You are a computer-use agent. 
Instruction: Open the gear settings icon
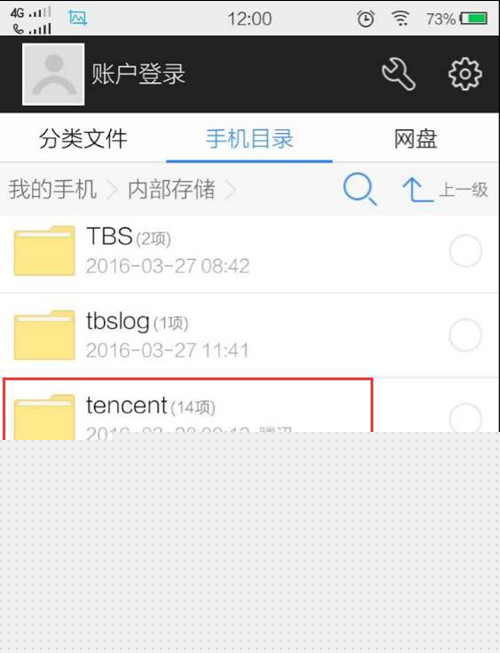tap(465, 74)
